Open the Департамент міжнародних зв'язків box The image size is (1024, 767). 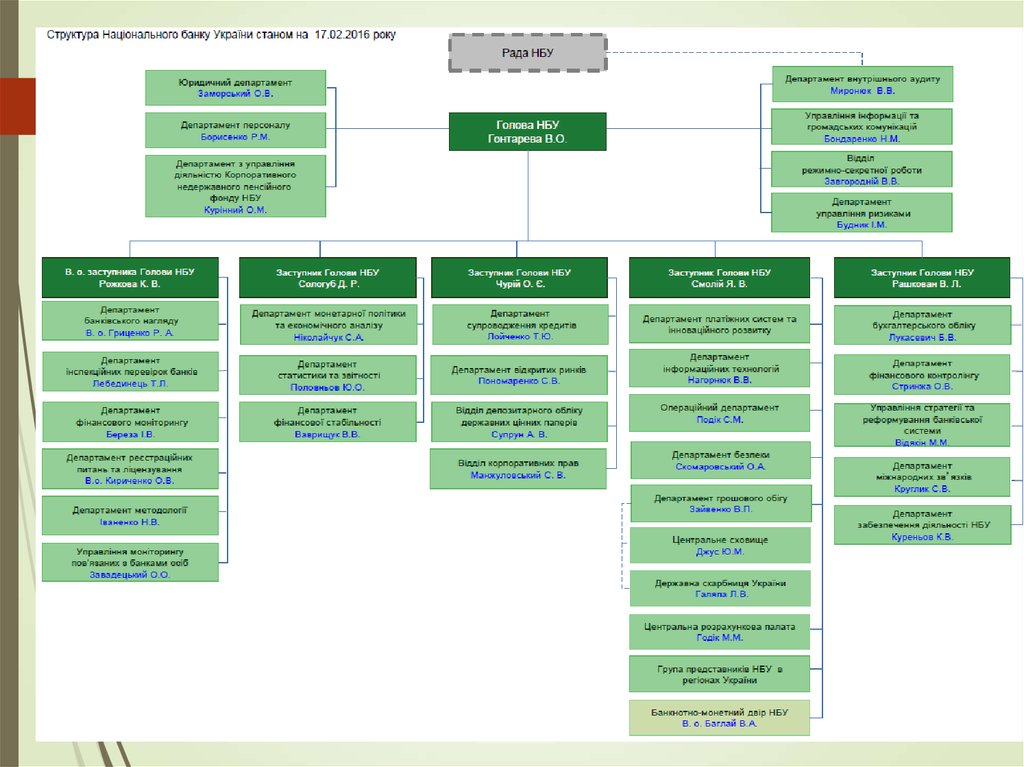pos(922,477)
